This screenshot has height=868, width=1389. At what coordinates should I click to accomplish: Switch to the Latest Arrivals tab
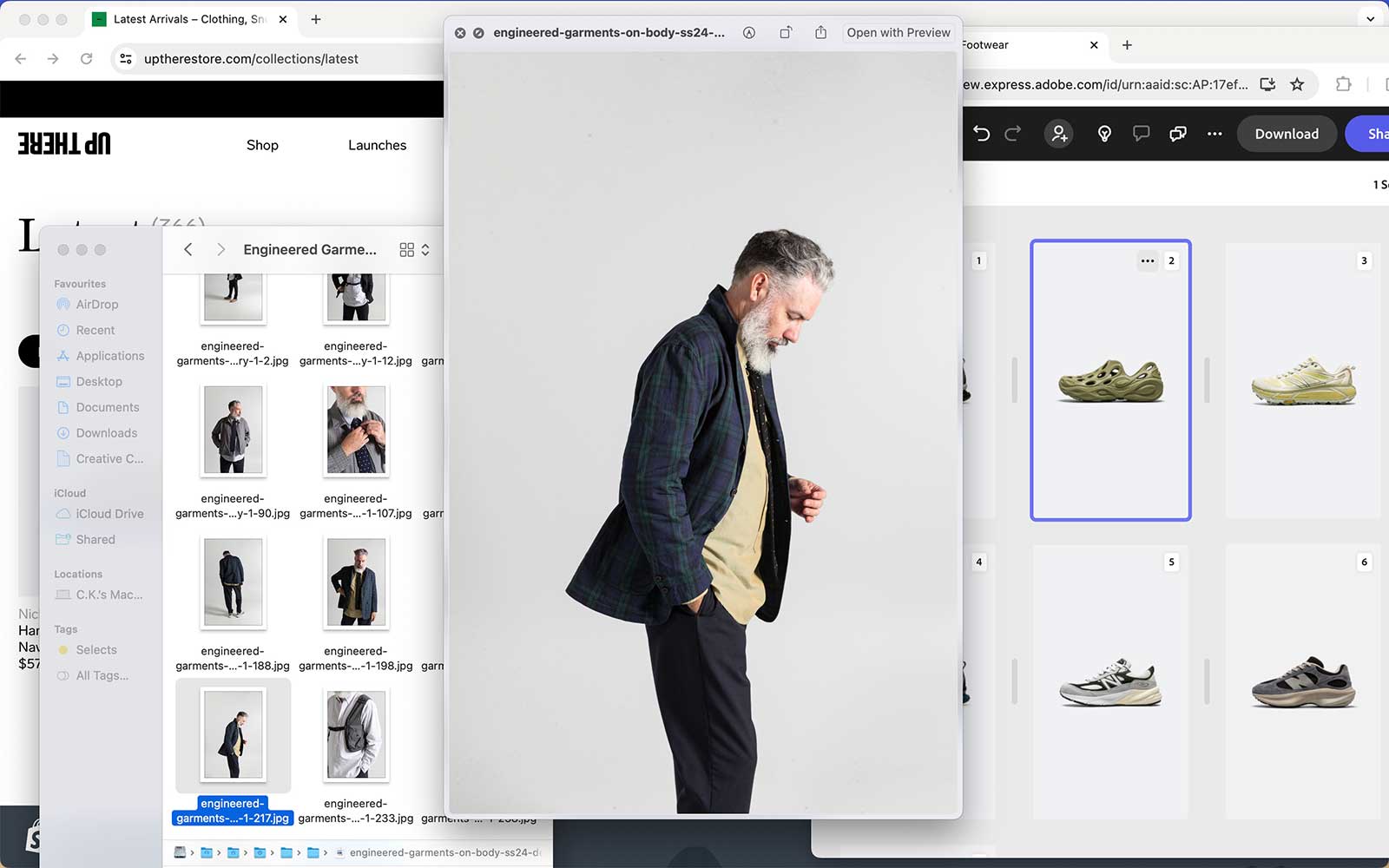187,19
